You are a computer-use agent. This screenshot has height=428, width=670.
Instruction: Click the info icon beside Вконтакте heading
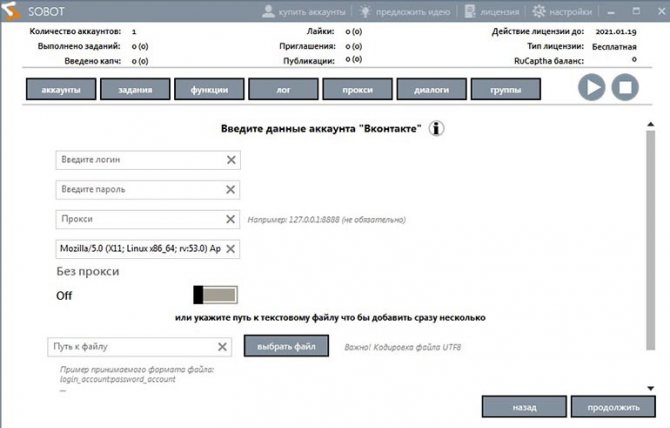436,128
